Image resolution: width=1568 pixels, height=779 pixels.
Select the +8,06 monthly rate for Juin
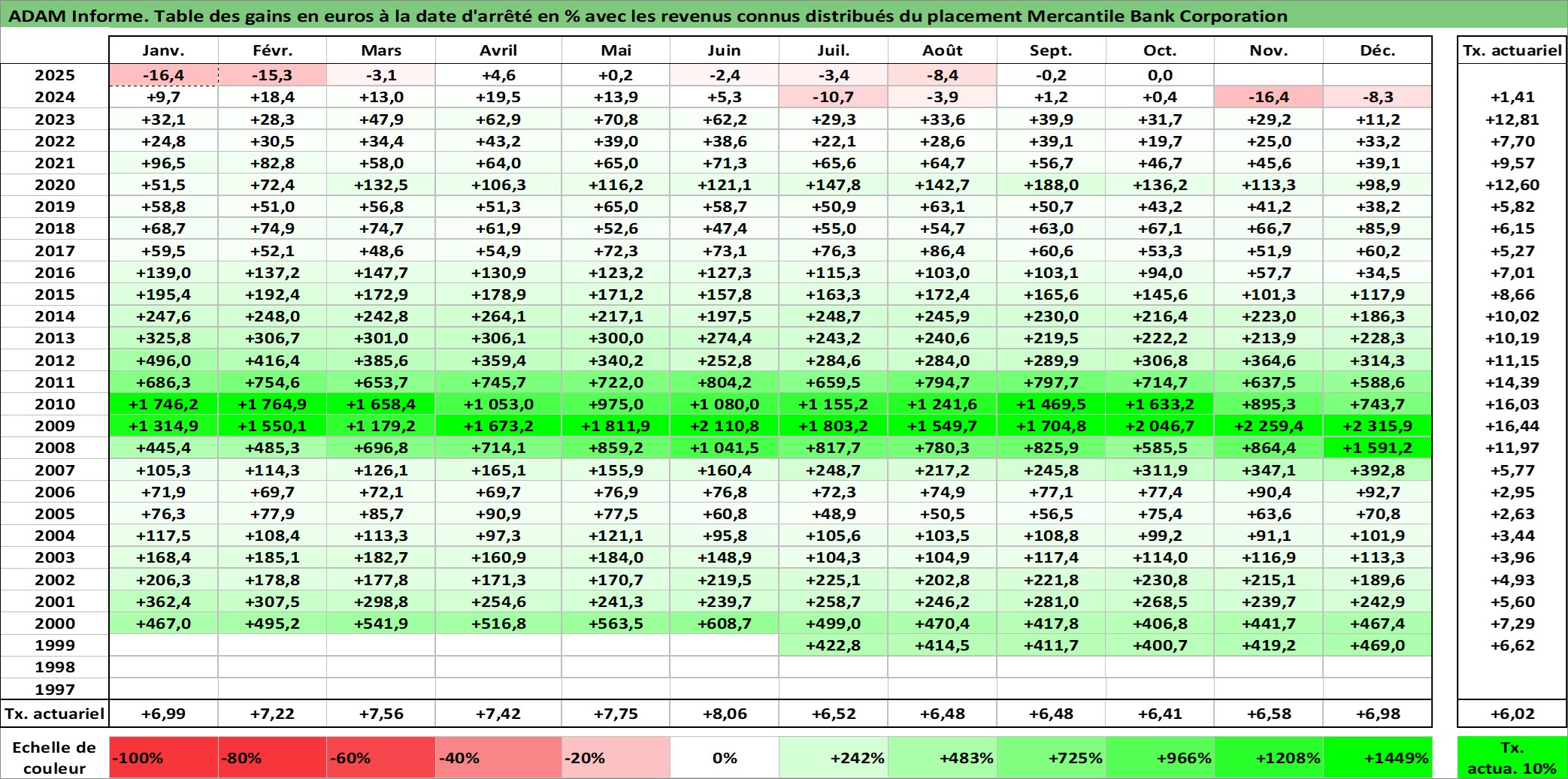725,714
